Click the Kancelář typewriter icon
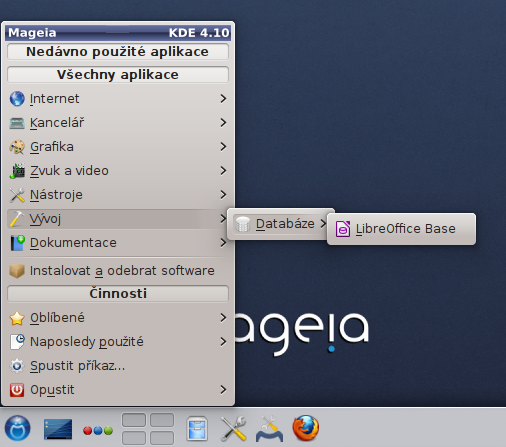The width and height of the screenshot is (506, 447). point(17,123)
